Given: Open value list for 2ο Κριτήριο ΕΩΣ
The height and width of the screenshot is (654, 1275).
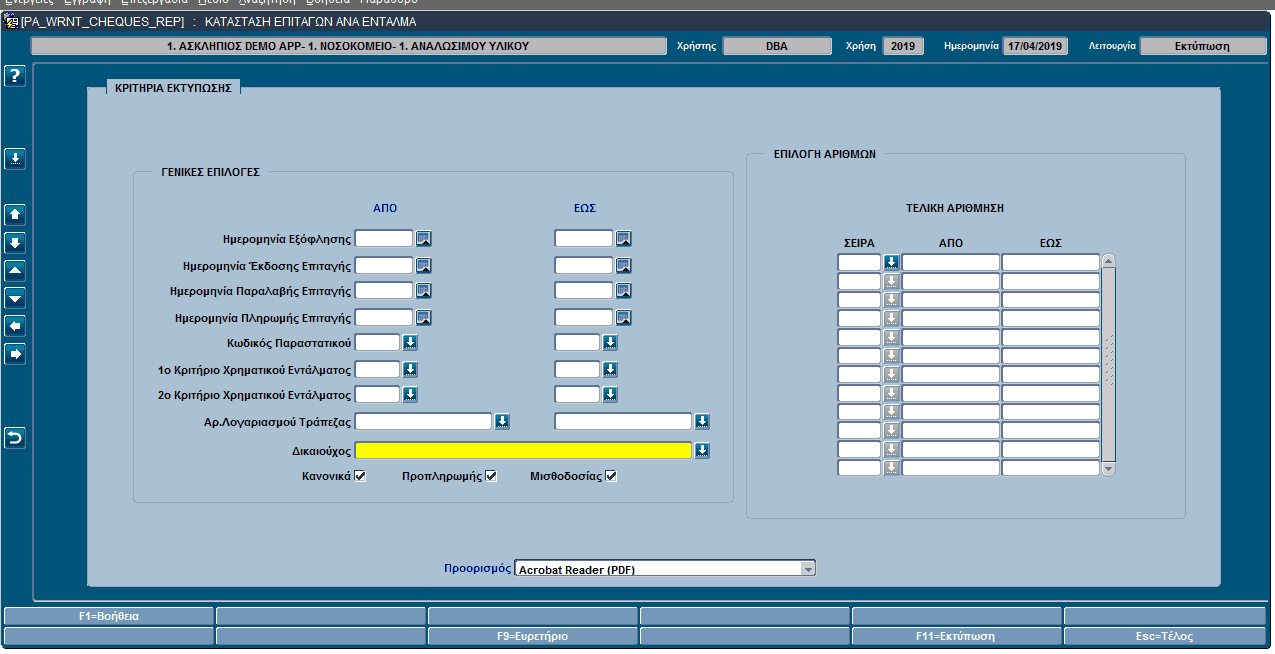Looking at the screenshot, I should 610,395.
